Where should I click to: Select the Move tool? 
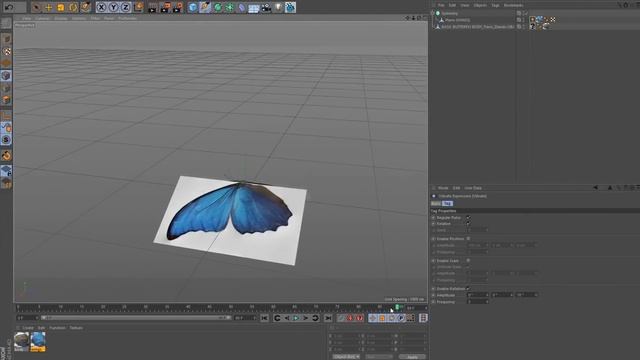click(x=48, y=7)
